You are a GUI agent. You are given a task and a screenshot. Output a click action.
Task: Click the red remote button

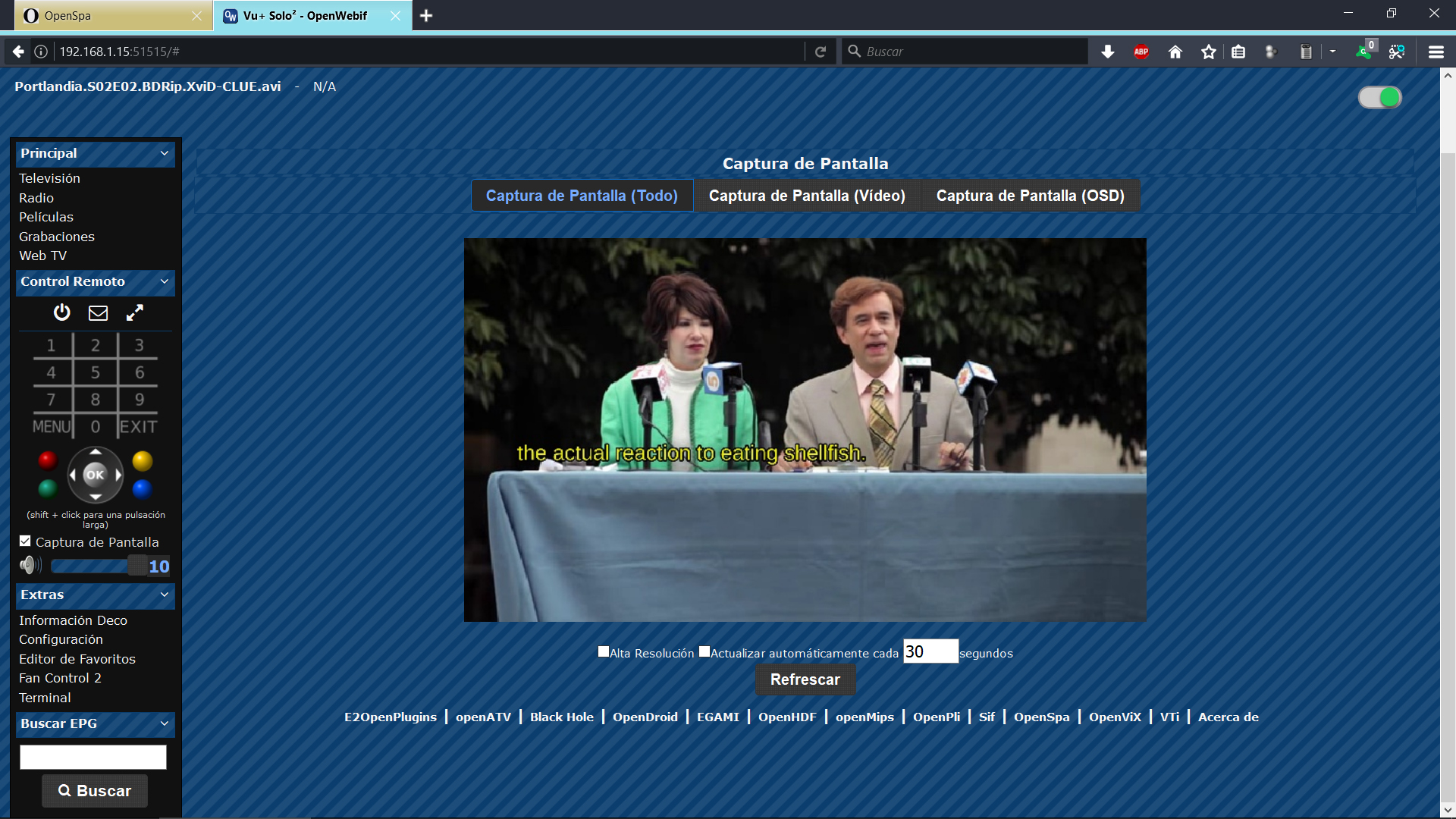(48, 460)
